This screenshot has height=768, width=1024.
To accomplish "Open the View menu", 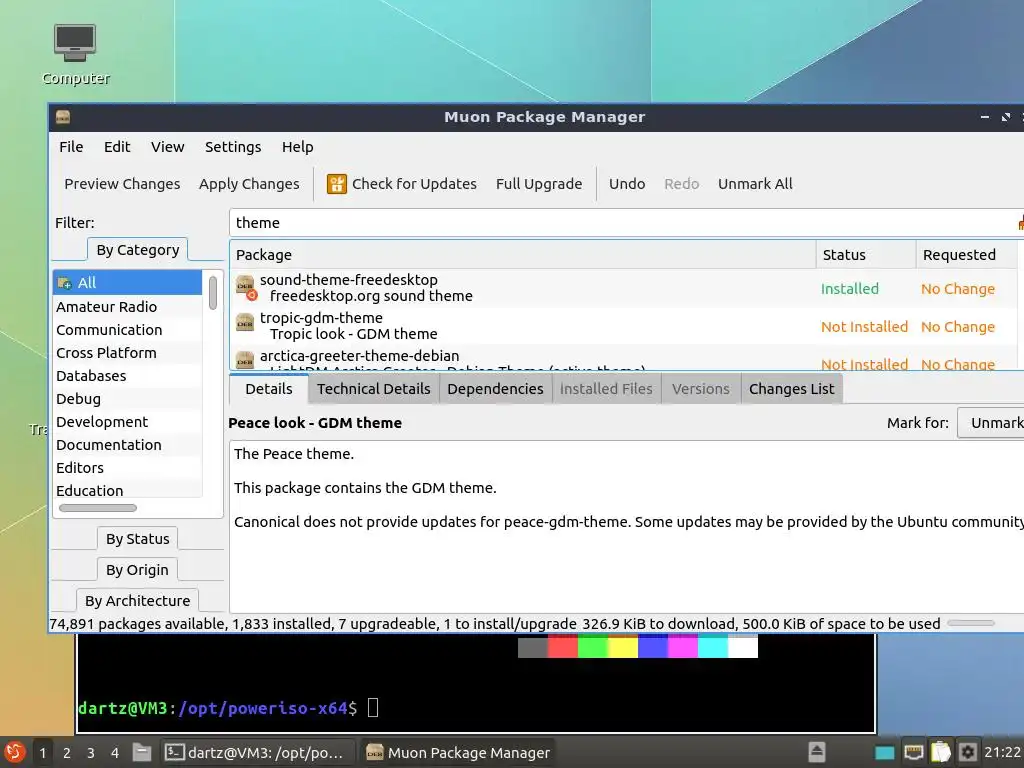I will (168, 147).
